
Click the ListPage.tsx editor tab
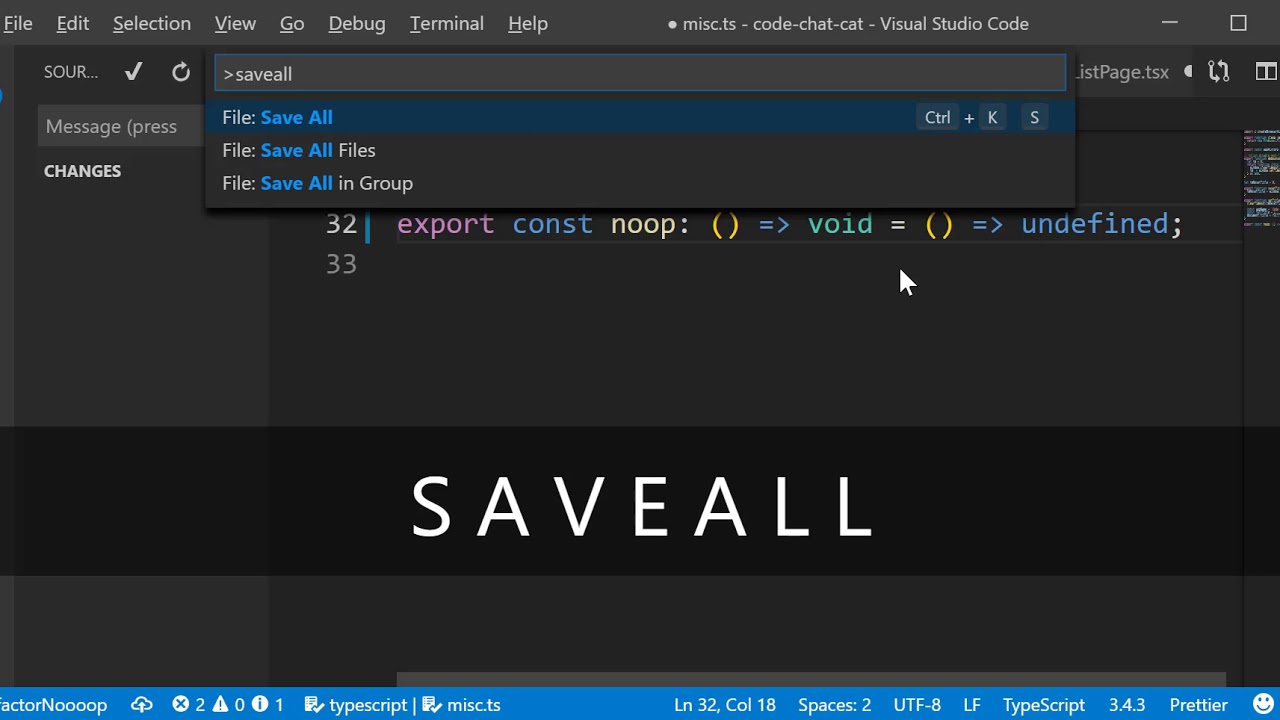point(1123,72)
